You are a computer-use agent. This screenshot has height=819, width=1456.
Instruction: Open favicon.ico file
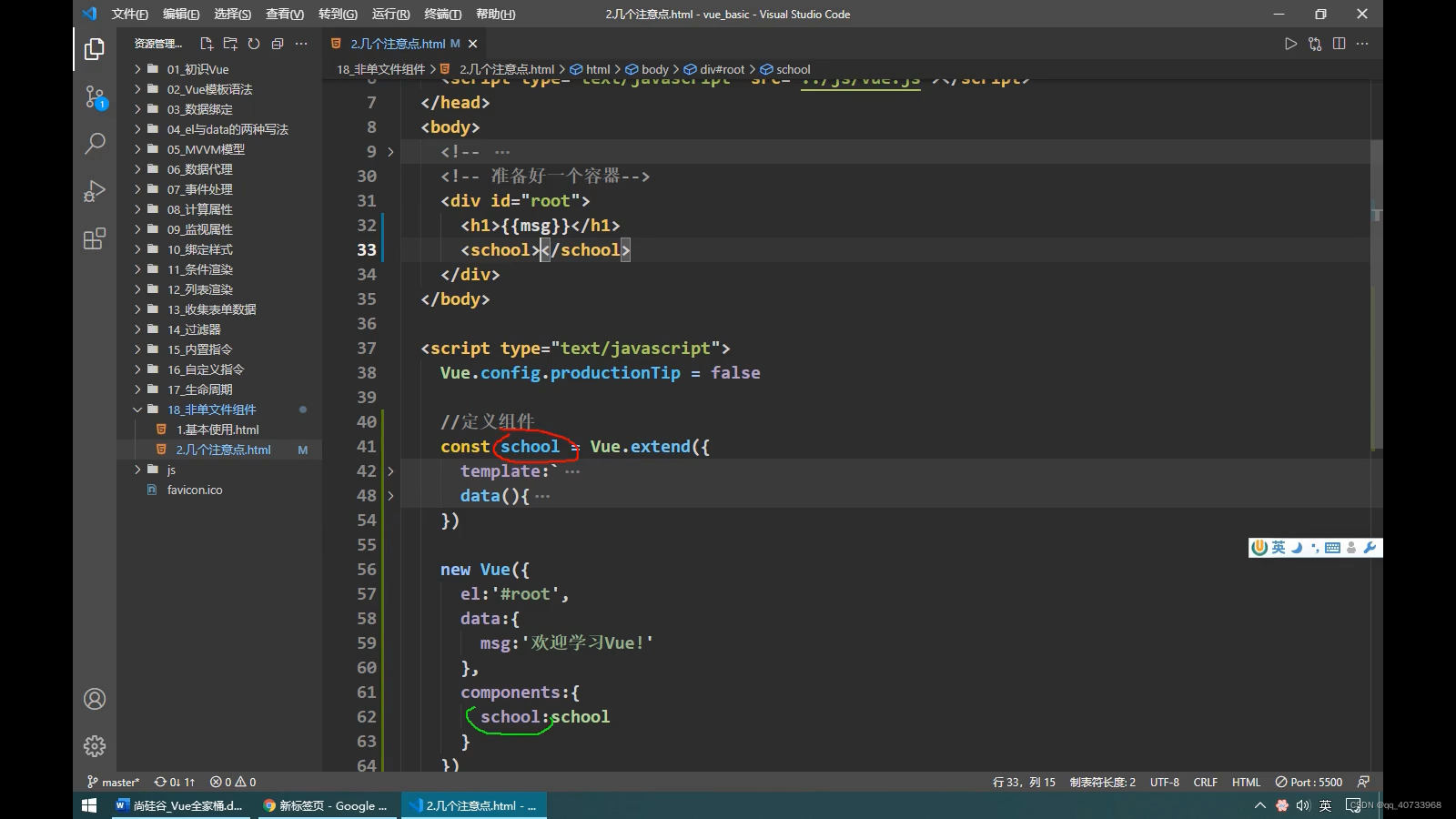click(218, 490)
